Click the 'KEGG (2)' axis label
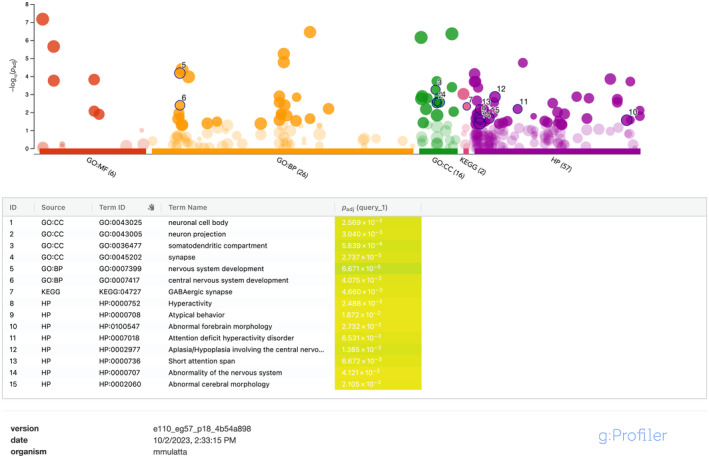Viewport: 709px width, 458px height. 473,166
